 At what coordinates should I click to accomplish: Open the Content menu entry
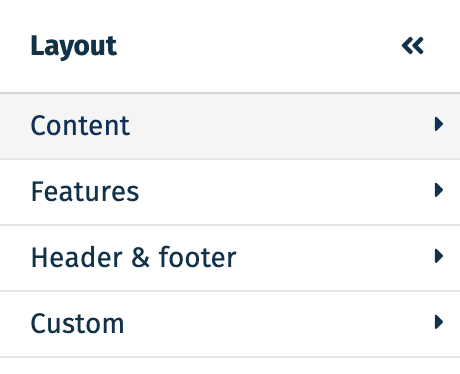[230, 126]
